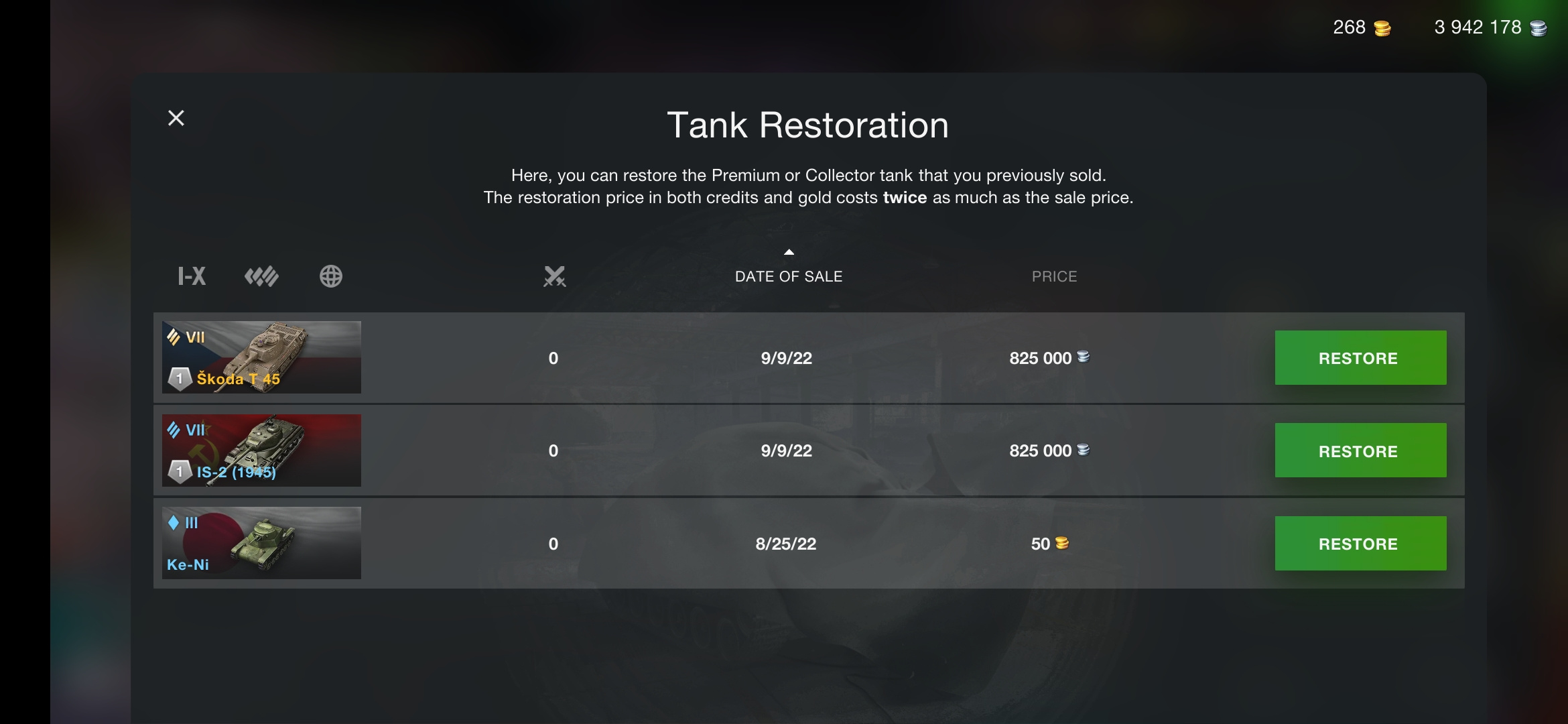This screenshot has height=724, width=1568.
Task: Select the IS-2 (1945) thumbnail
Action: click(261, 450)
